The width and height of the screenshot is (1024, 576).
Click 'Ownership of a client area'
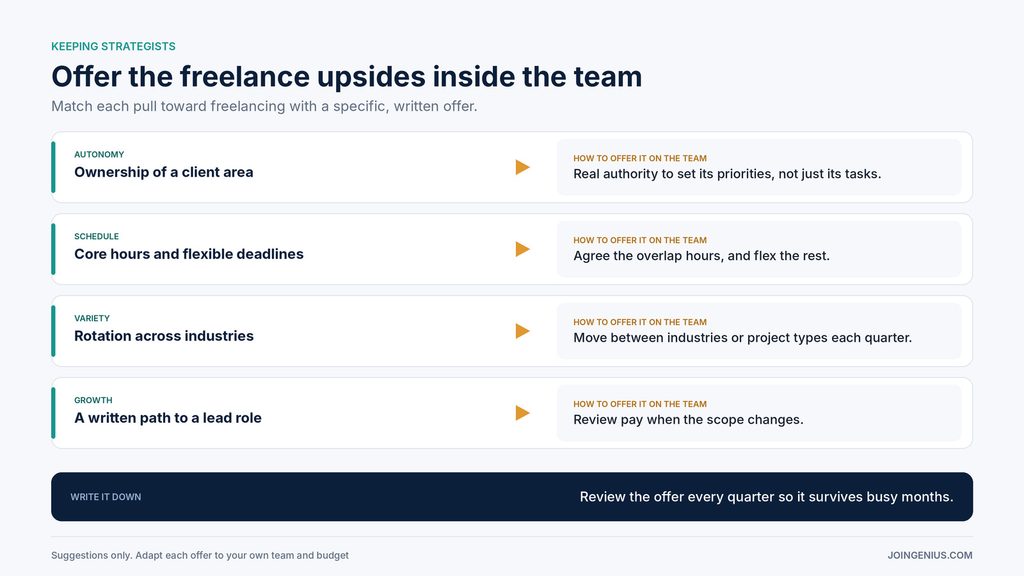[x=164, y=172]
